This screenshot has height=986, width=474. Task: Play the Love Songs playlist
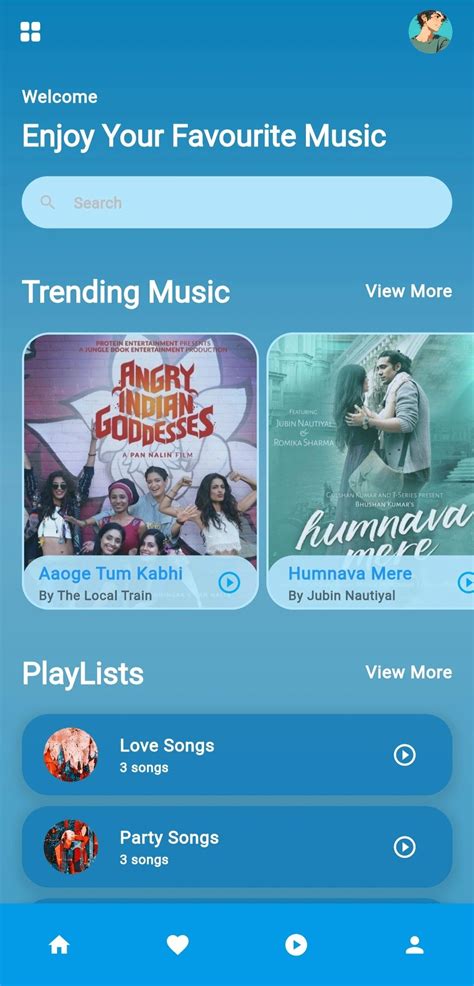point(404,755)
